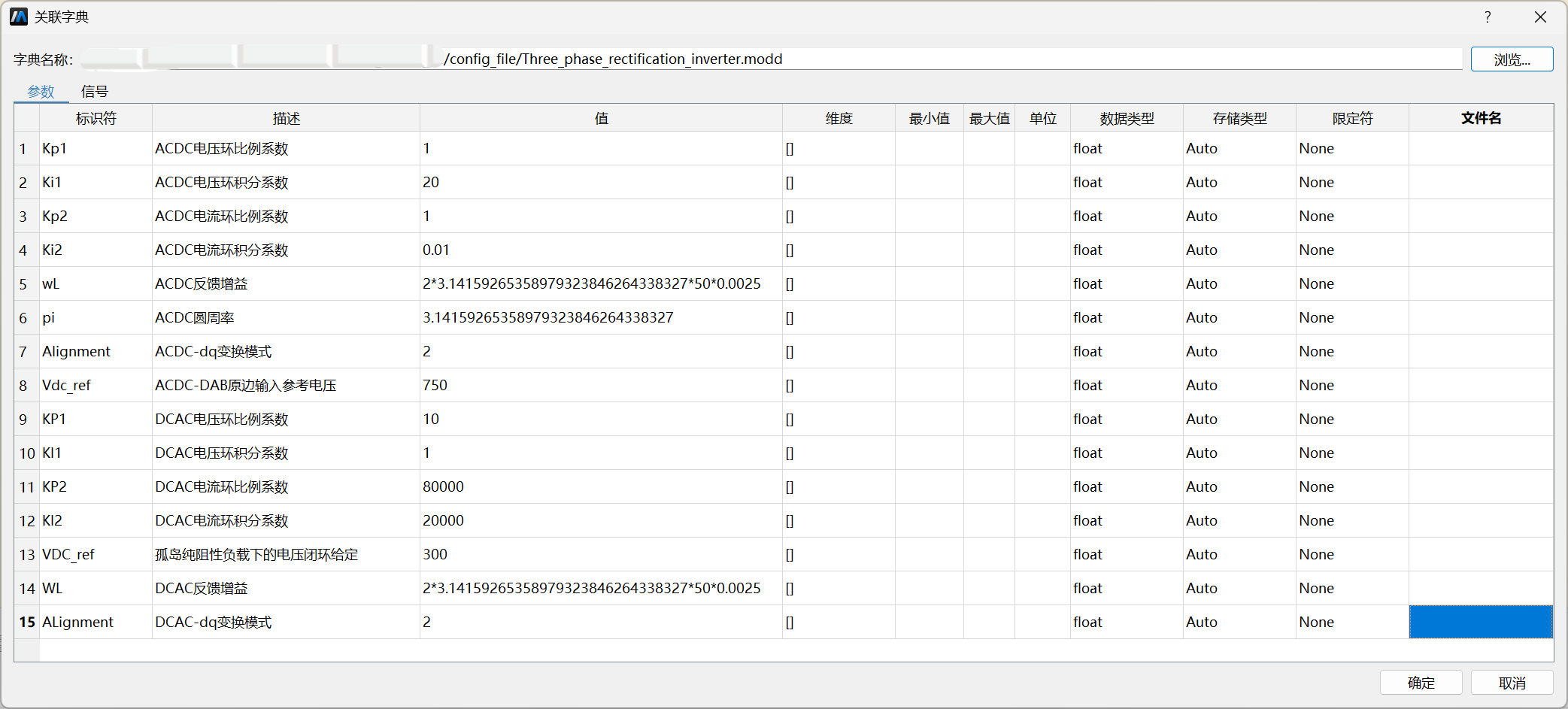The width and height of the screenshot is (1568, 709).
Task: Click the value 300 for VDC_ref
Action: point(602,554)
